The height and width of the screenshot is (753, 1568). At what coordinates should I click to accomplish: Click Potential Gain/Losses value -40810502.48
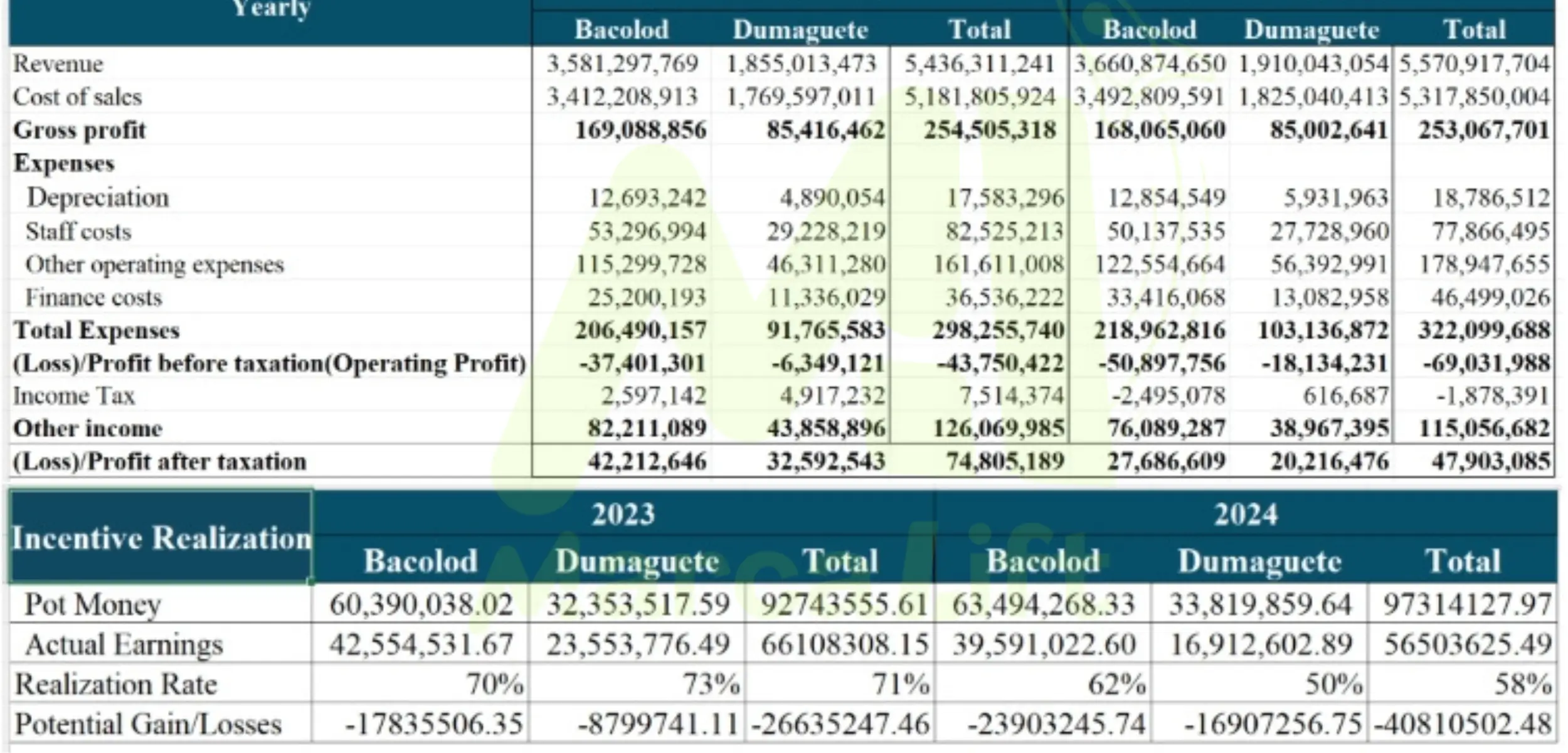pyautogui.click(x=1462, y=724)
